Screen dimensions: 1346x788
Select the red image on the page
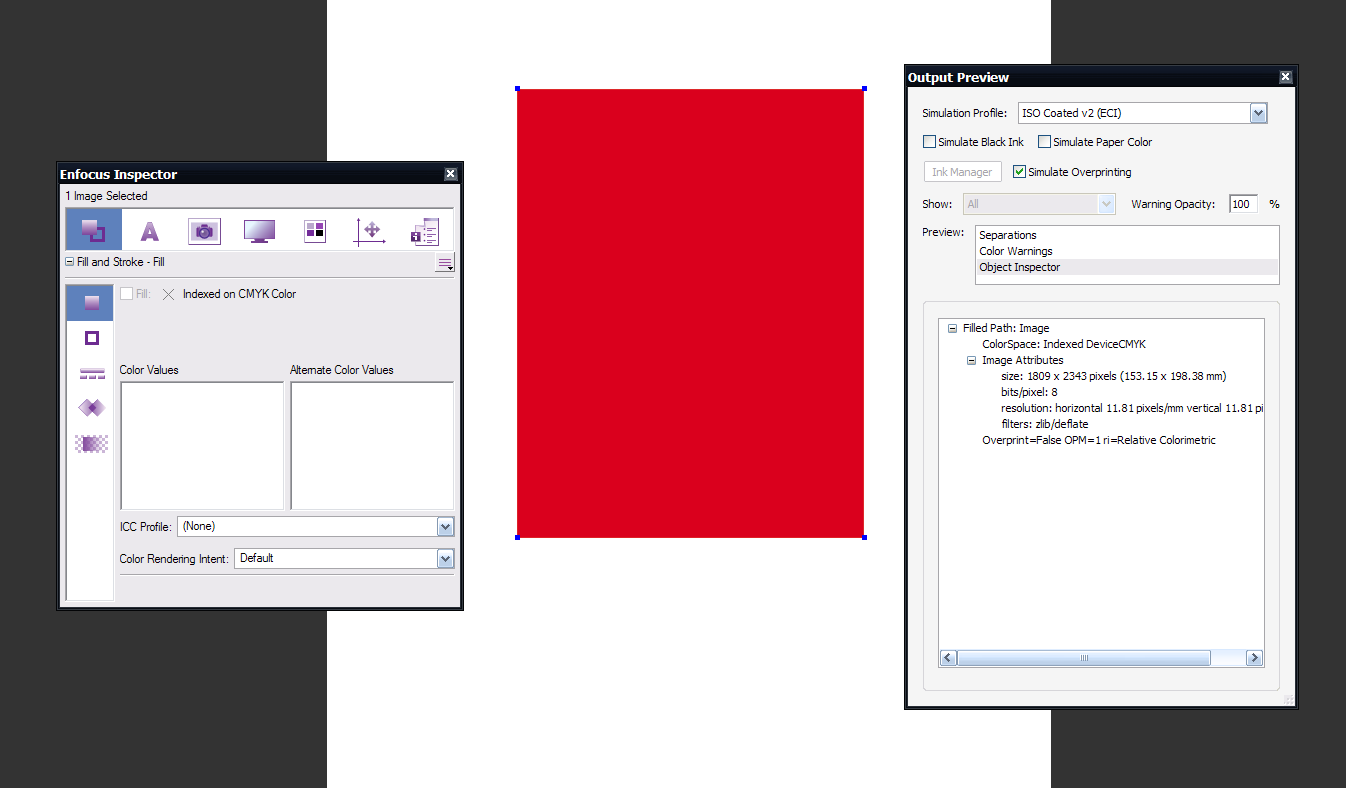click(x=690, y=313)
